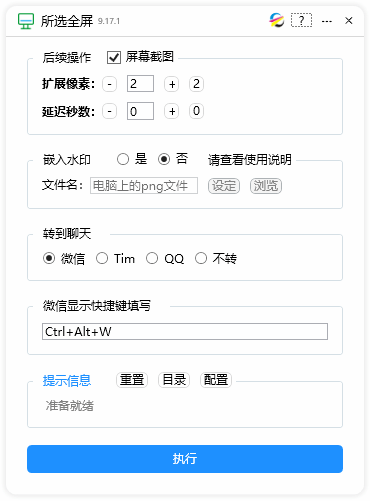Choose Tim as chat destination
Viewport: 370px width, 501px height.
click(102, 258)
